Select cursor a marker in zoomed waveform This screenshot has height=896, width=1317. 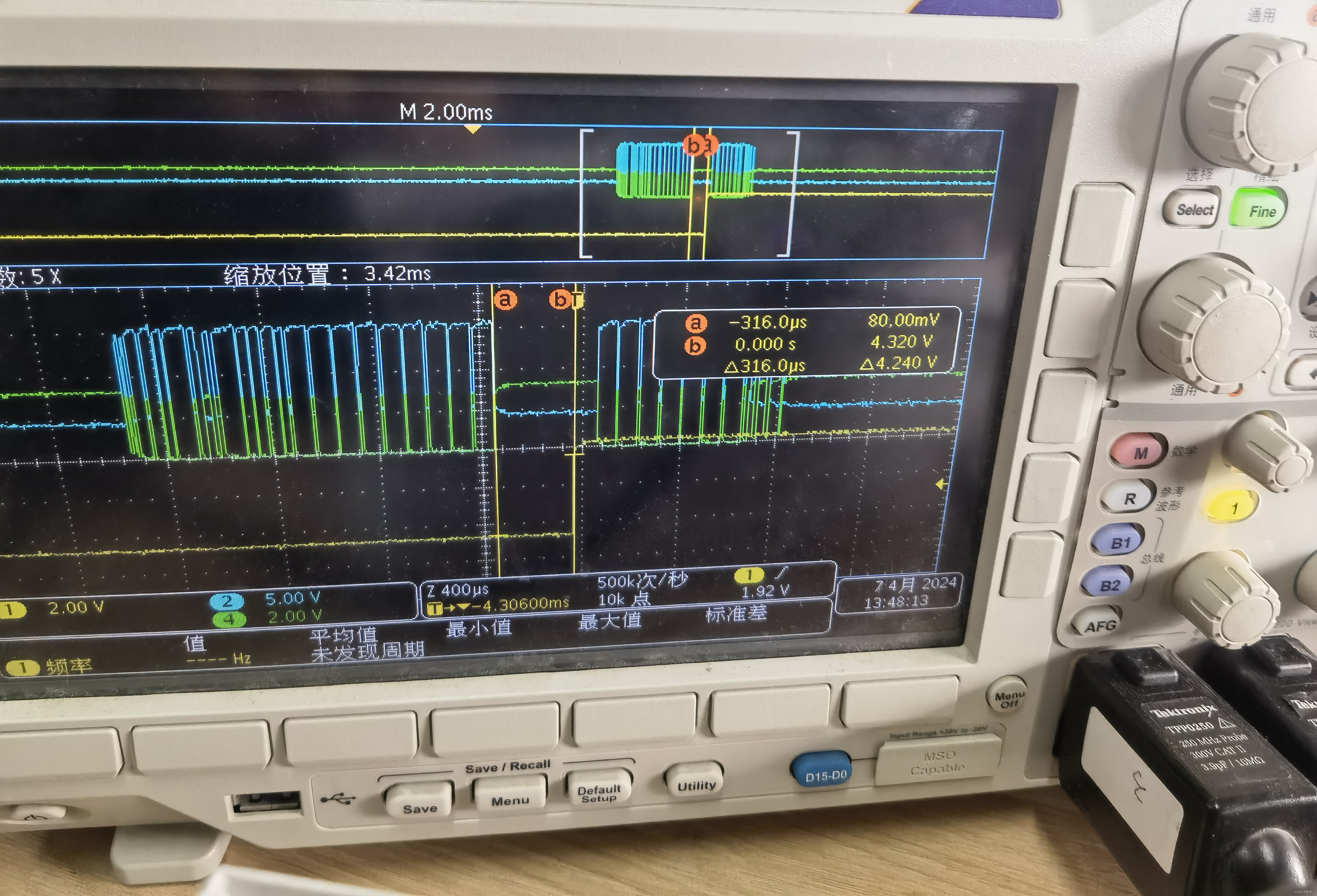click(x=504, y=299)
